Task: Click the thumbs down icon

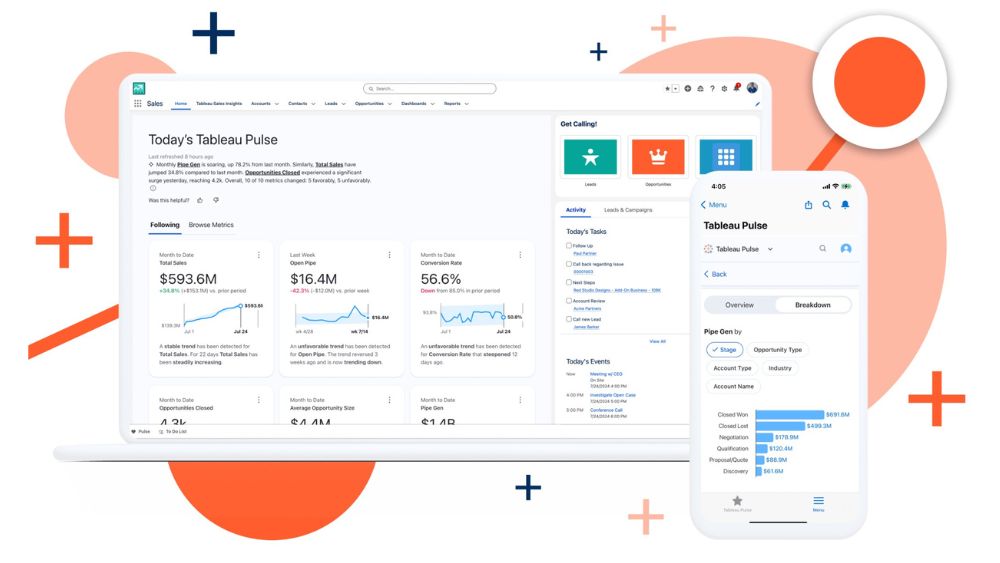Action: pos(216,200)
